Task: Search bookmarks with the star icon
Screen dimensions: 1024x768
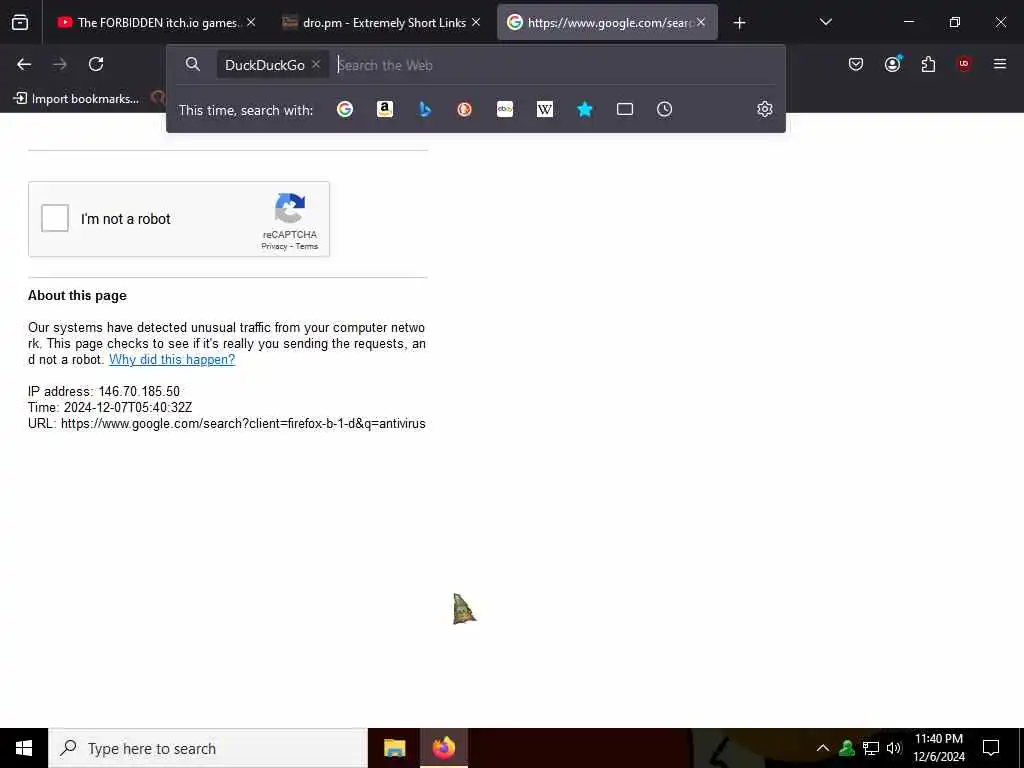Action: click(584, 109)
